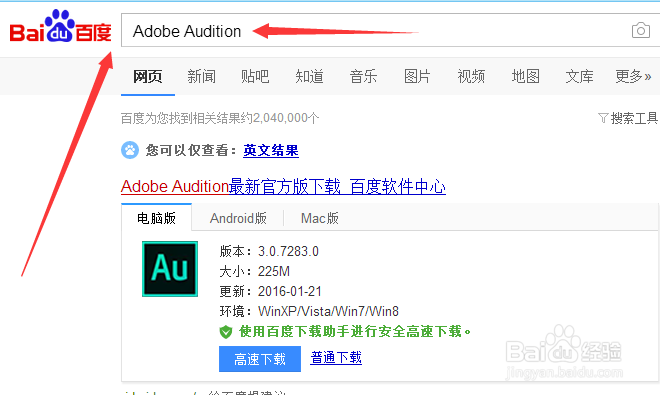
Task: Click the 英文结果 link
Action: 271,150
